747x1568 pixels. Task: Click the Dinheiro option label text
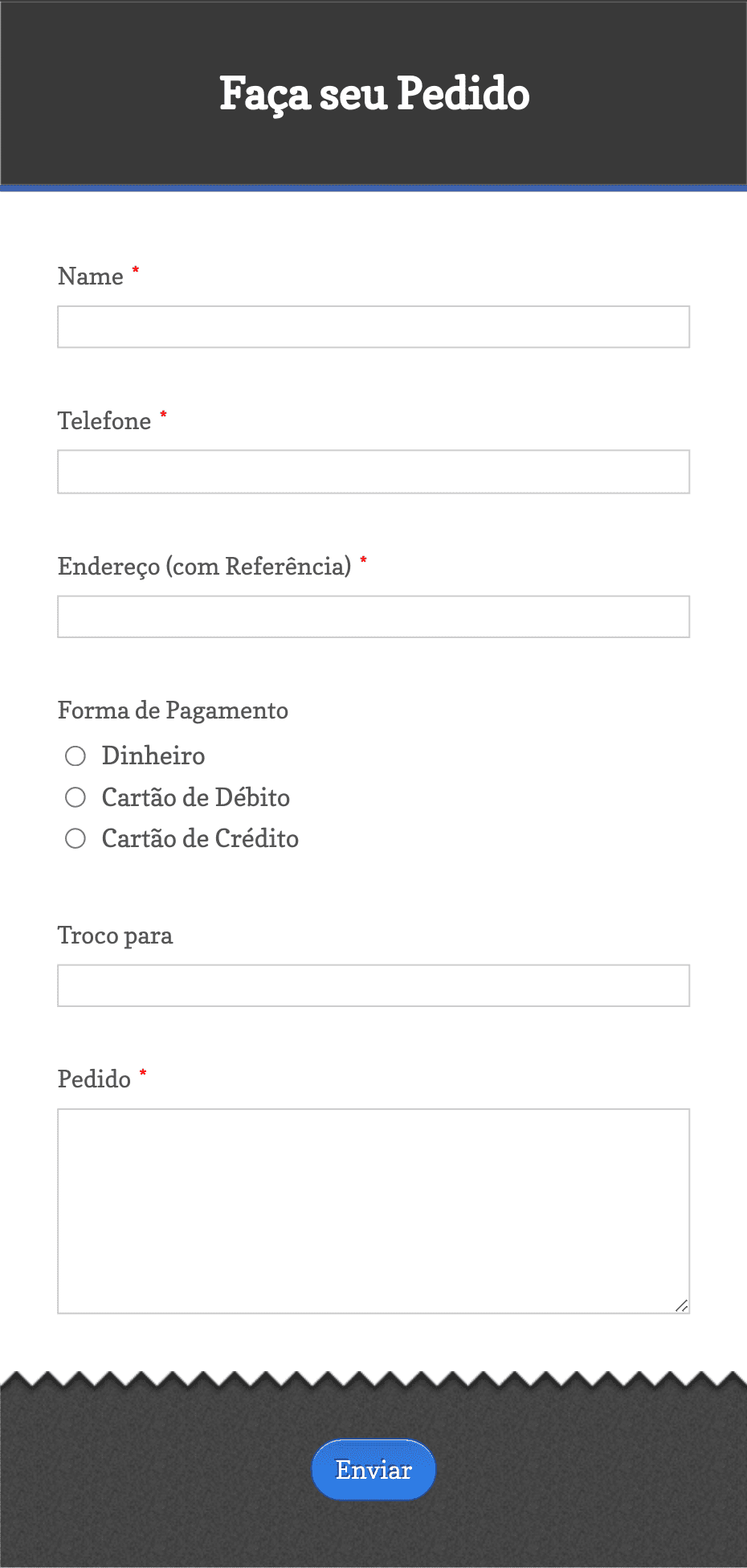153,756
